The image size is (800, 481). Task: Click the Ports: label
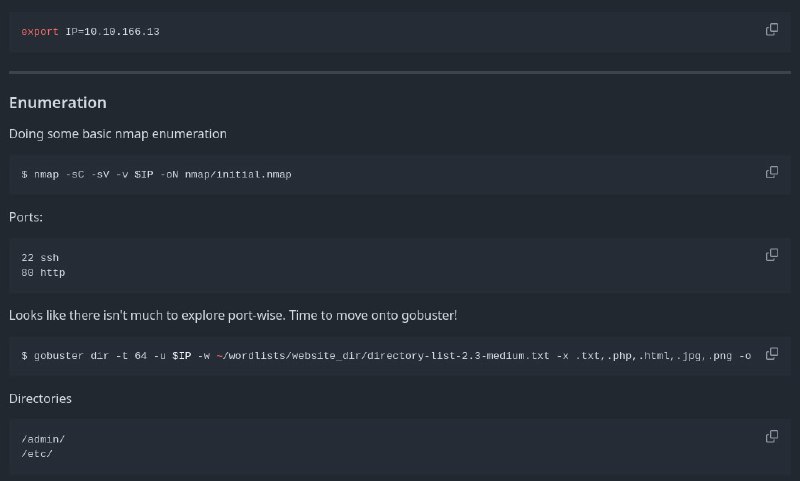coord(26,217)
